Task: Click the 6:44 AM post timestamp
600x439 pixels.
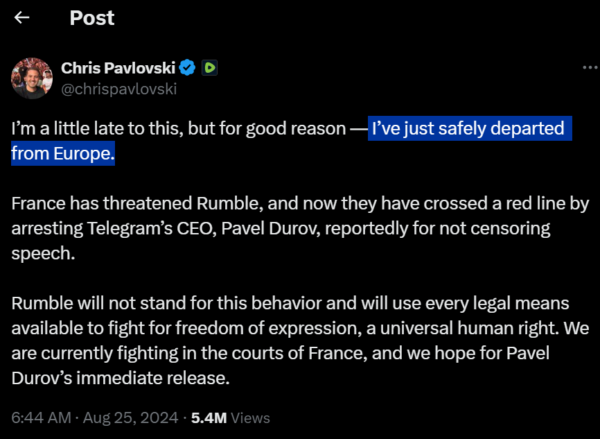Action: 38,417
